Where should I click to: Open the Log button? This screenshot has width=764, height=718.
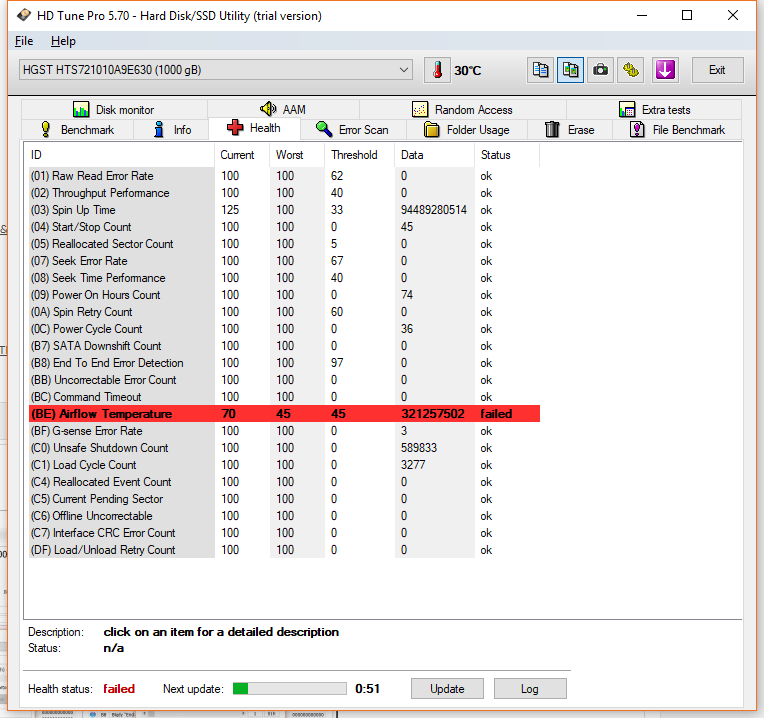(530, 688)
